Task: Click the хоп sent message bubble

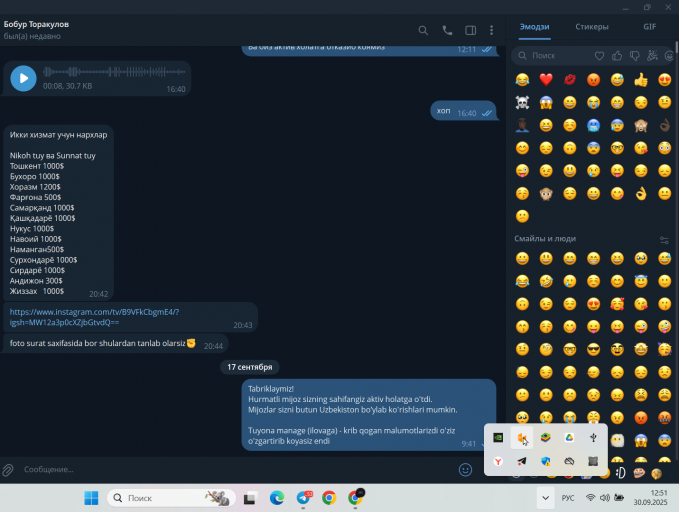Action: 463,111
